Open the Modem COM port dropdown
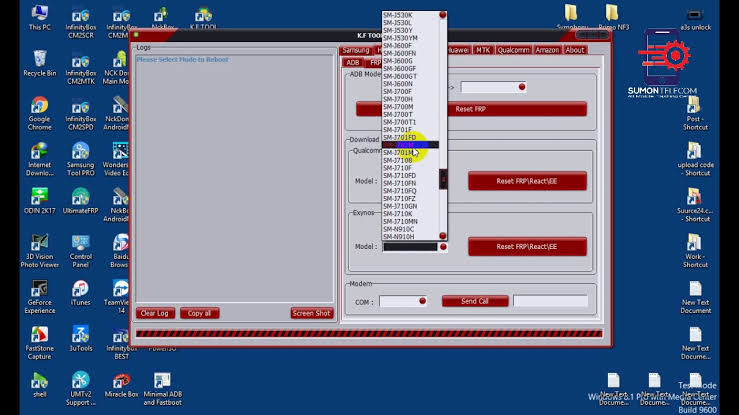The image size is (739, 415). point(422,301)
